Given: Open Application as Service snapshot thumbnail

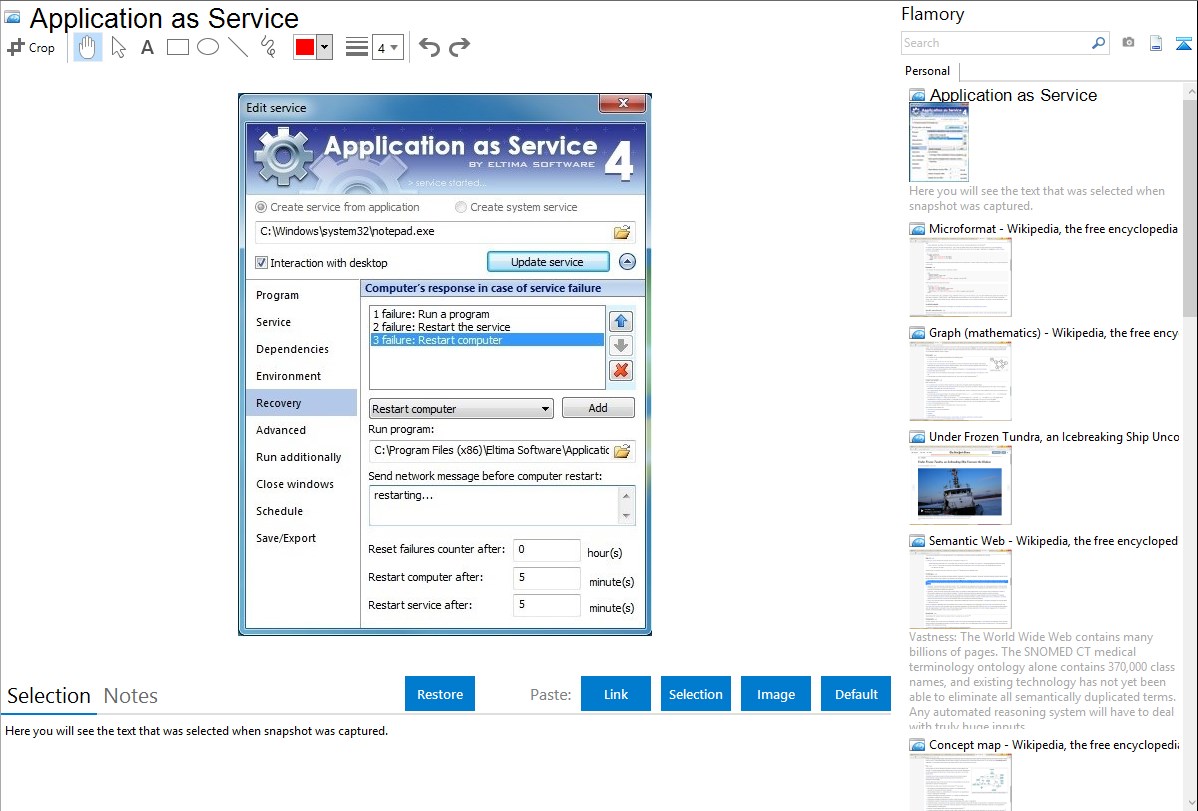Looking at the screenshot, I should pos(939,143).
